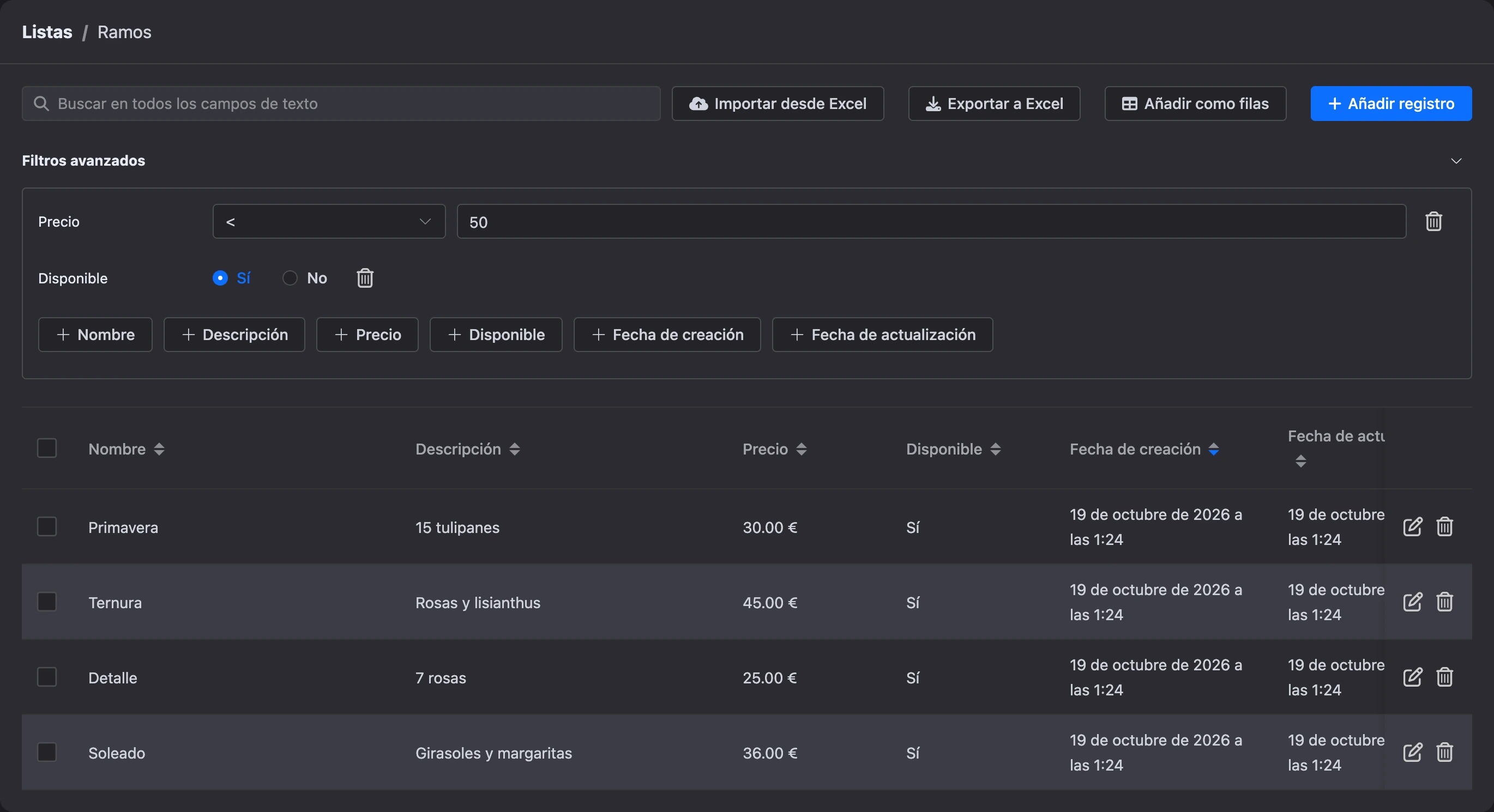Check the Detalle row checkbox
The height and width of the screenshot is (812, 1494).
pyautogui.click(x=47, y=677)
